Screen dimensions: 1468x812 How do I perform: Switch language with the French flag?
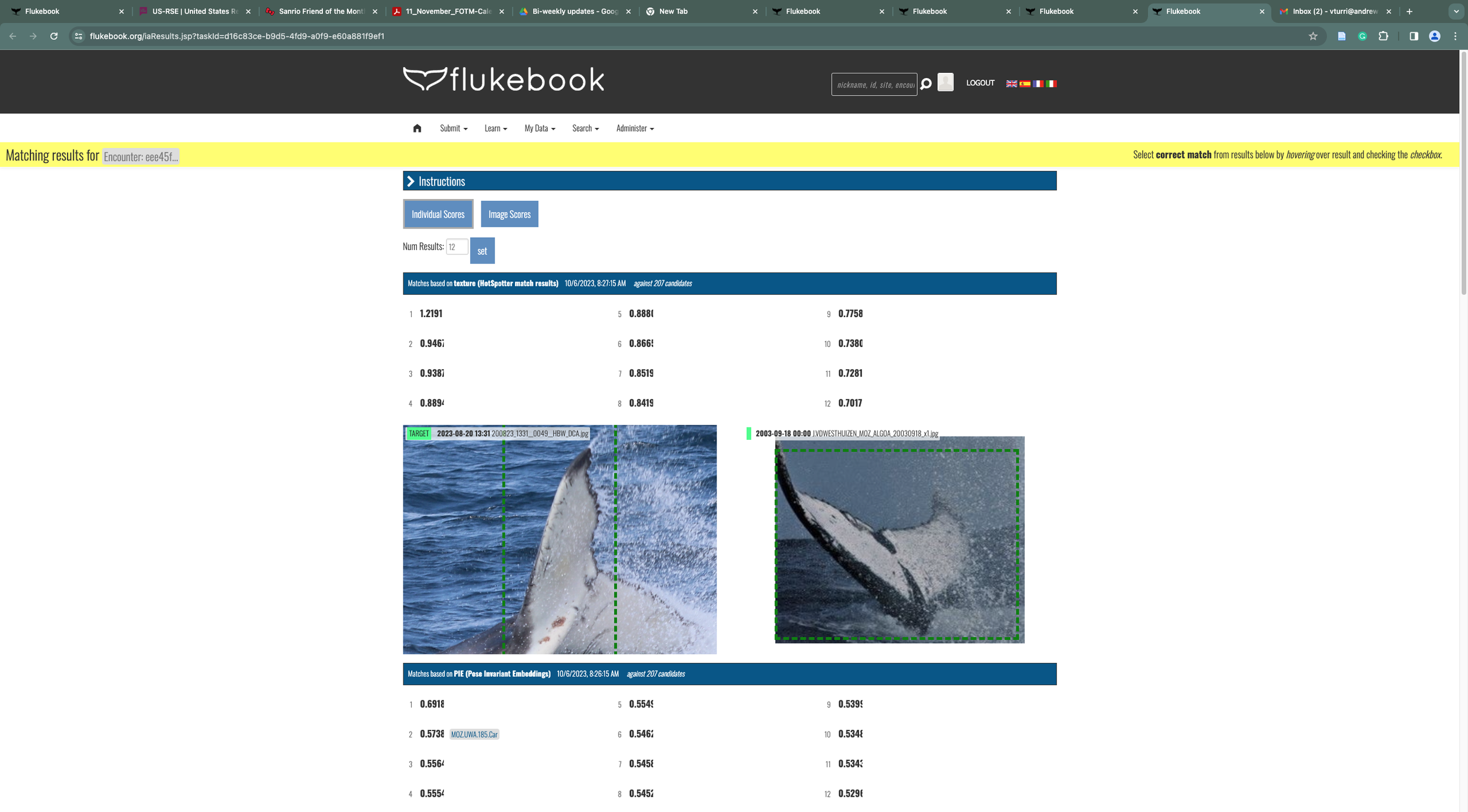(1038, 84)
